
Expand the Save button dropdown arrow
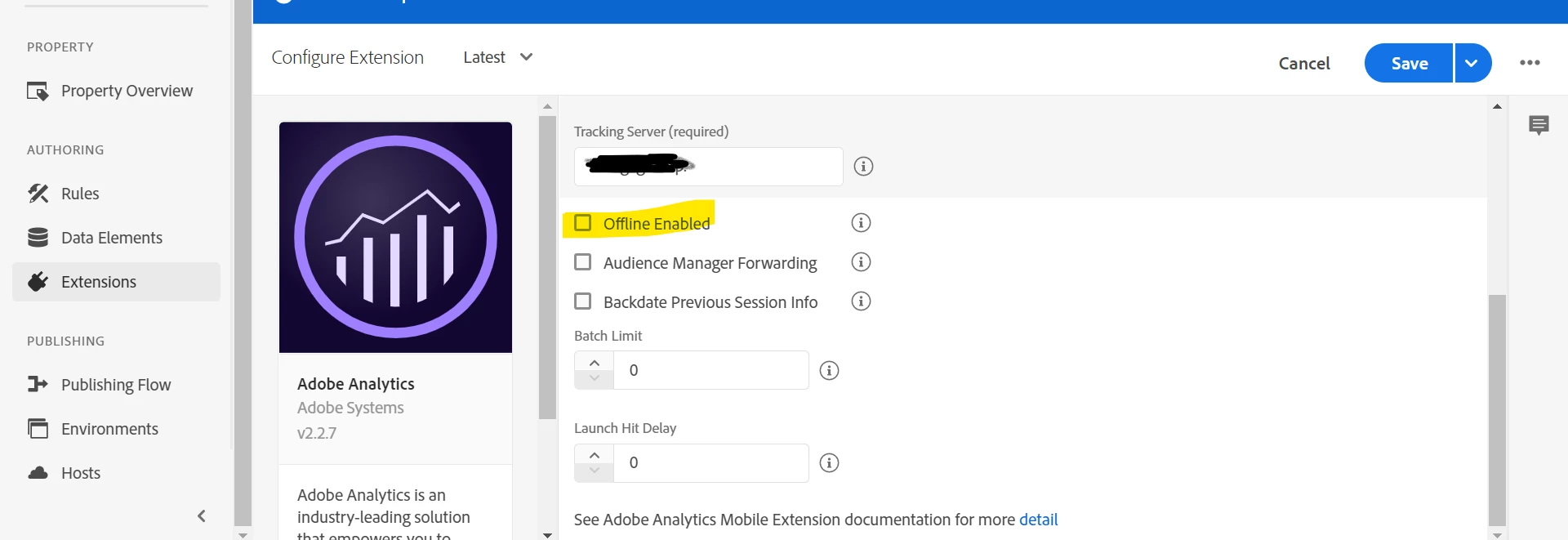point(1472,63)
